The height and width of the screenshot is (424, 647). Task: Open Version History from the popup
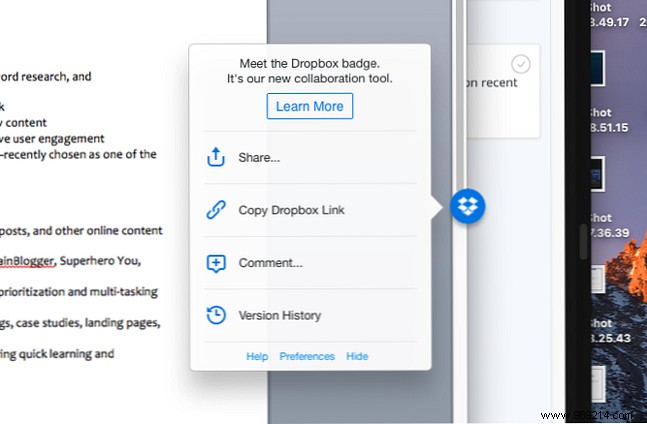click(x=310, y=316)
